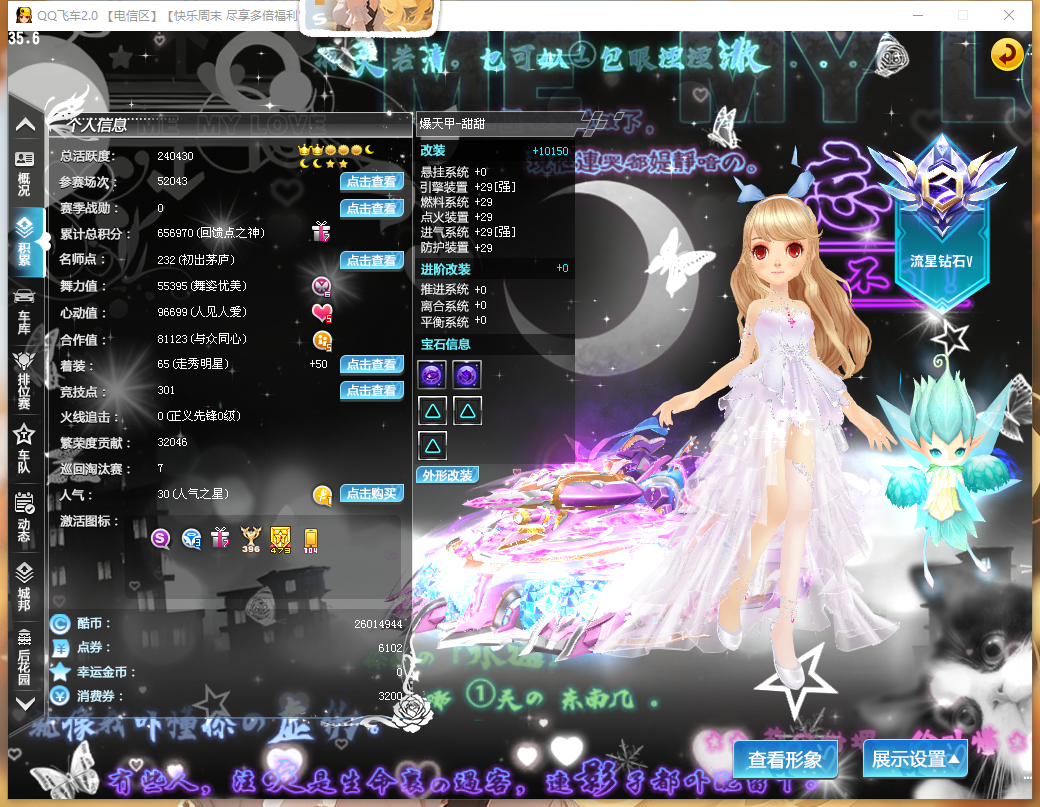
Task: Click the second empty triangle gem slot
Action: (468, 411)
